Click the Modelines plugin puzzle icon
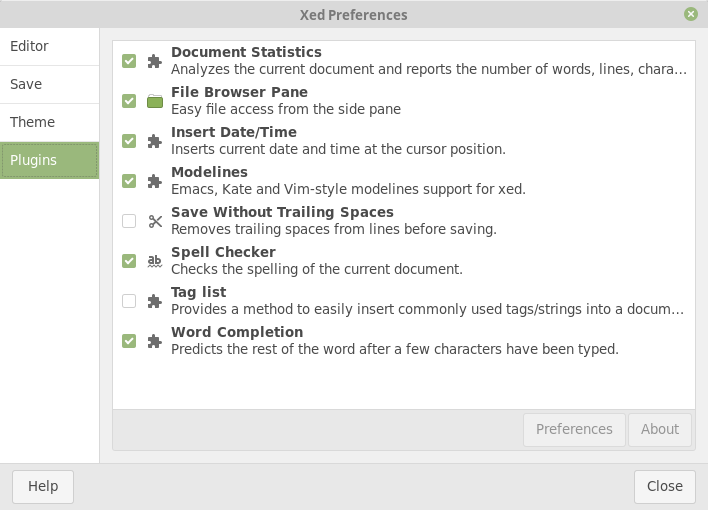This screenshot has height=510, width=708. pyautogui.click(x=154, y=181)
